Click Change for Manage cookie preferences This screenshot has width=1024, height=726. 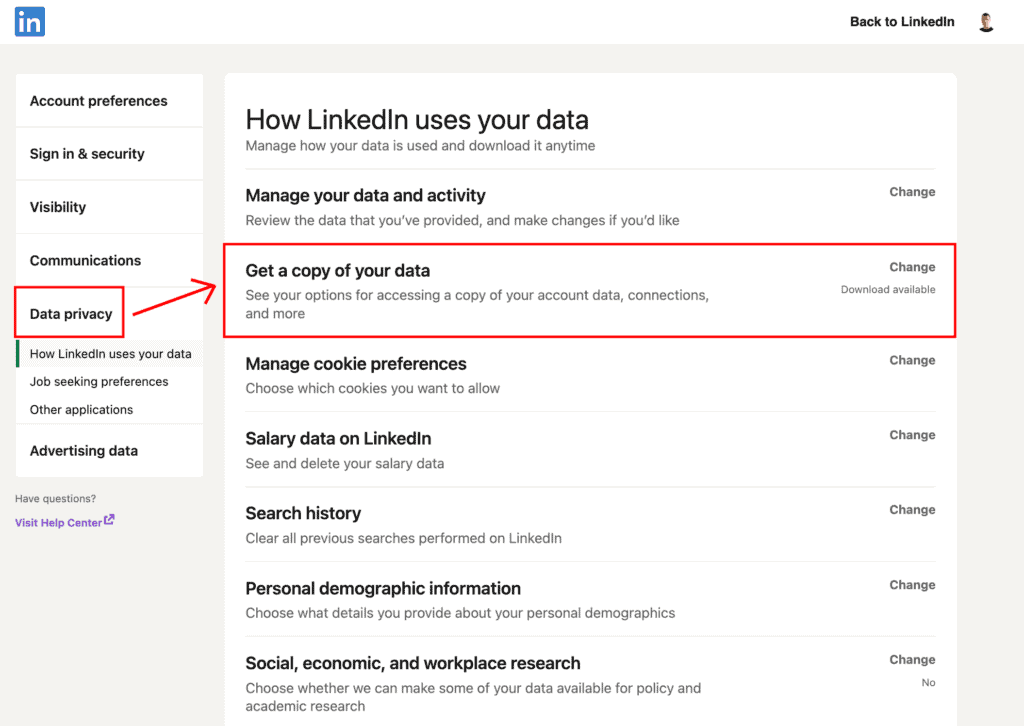(912, 360)
